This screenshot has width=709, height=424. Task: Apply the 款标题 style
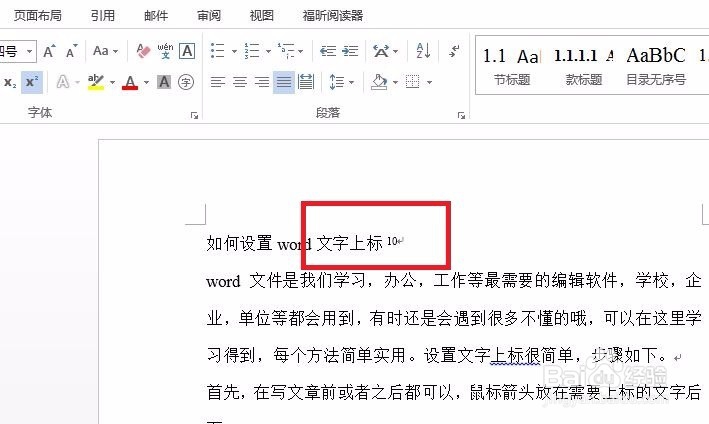coord(583,66)
